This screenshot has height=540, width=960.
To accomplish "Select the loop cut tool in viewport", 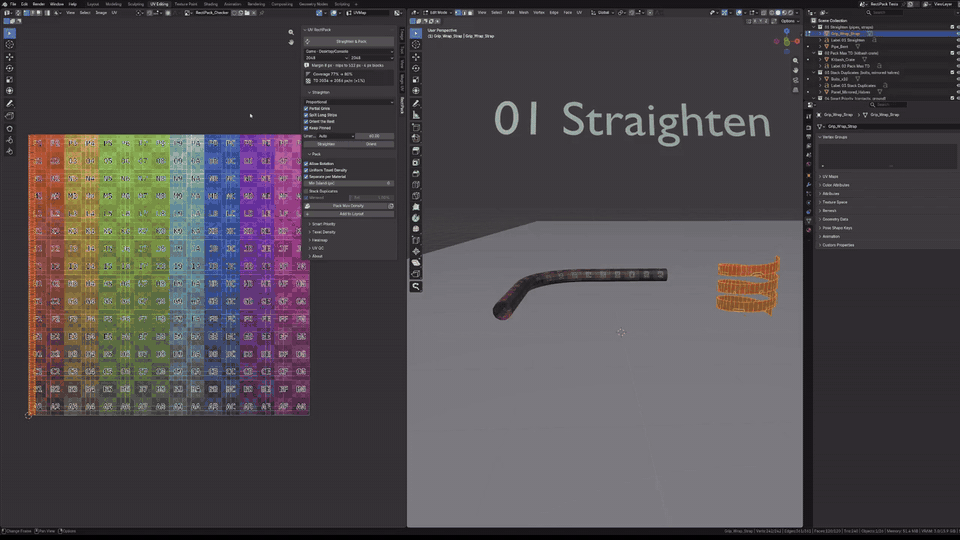I will (416, 185).
